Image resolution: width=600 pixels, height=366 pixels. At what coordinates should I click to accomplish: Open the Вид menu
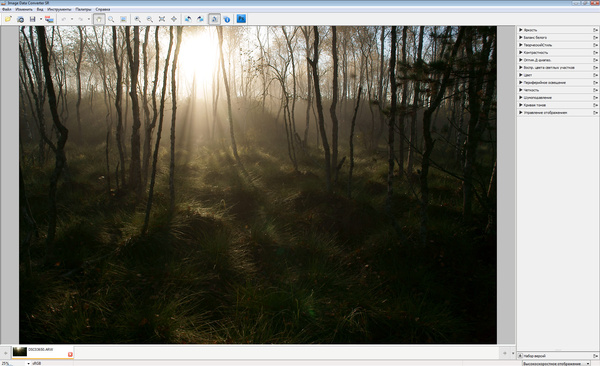click(x=40, y=9)
